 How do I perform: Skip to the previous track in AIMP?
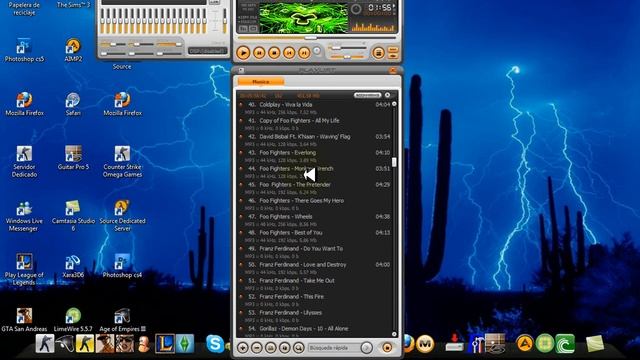[289, 53]
